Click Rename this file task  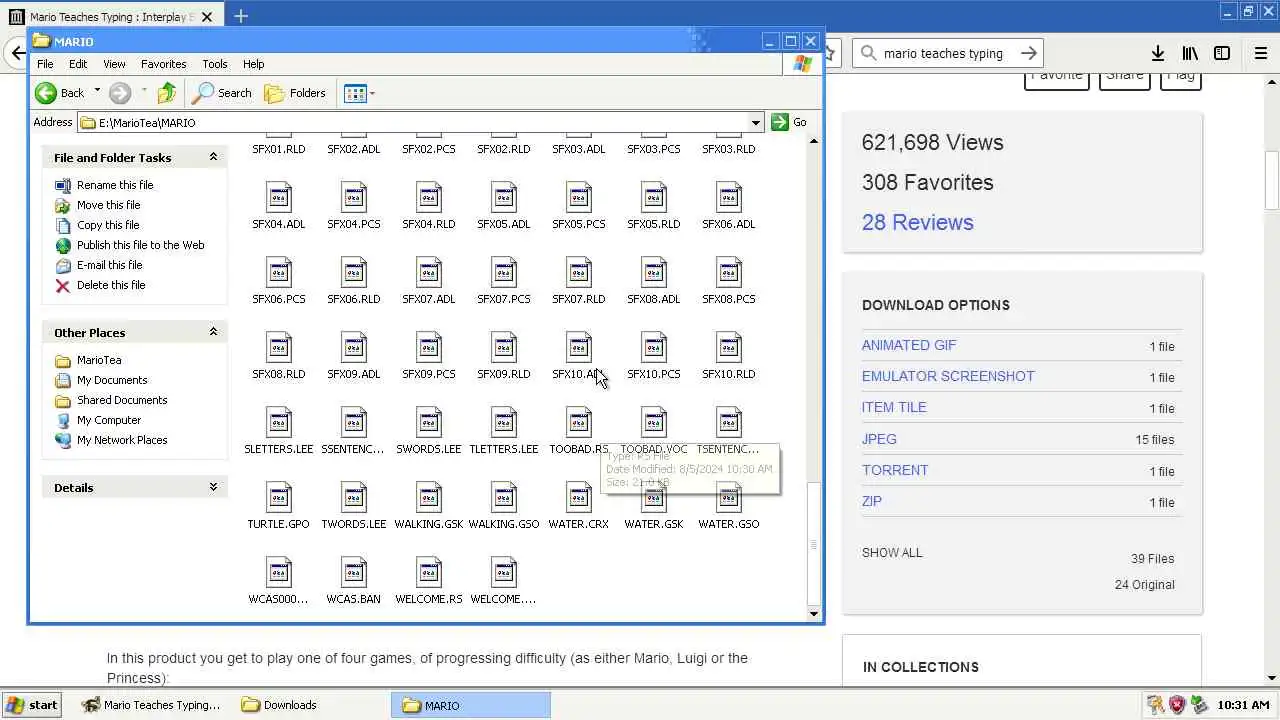click(115, 185)
